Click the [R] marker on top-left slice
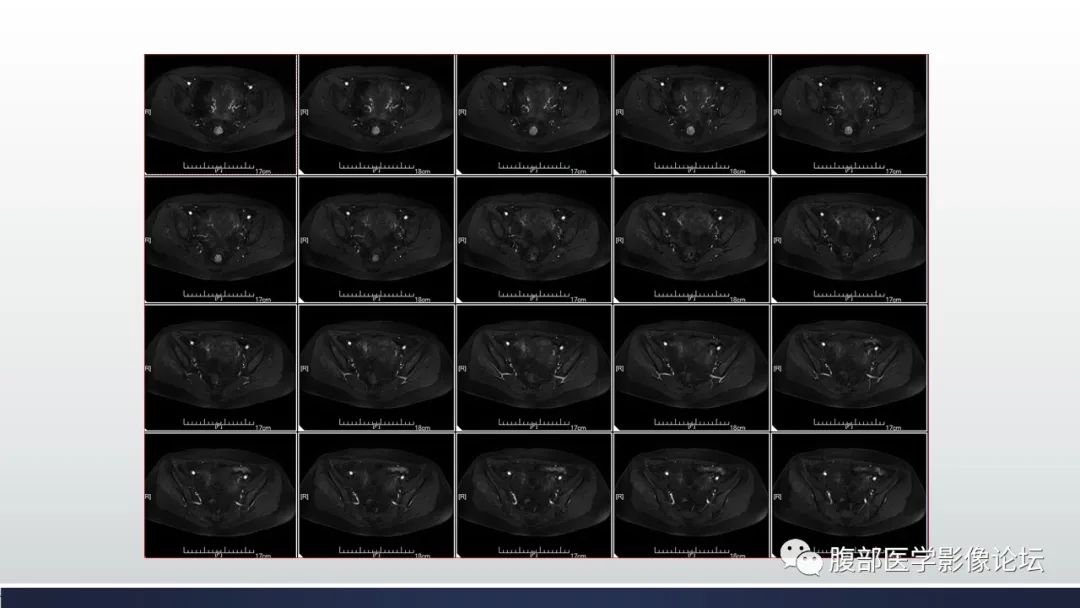The image size is (1080, 608). (149, 112)
